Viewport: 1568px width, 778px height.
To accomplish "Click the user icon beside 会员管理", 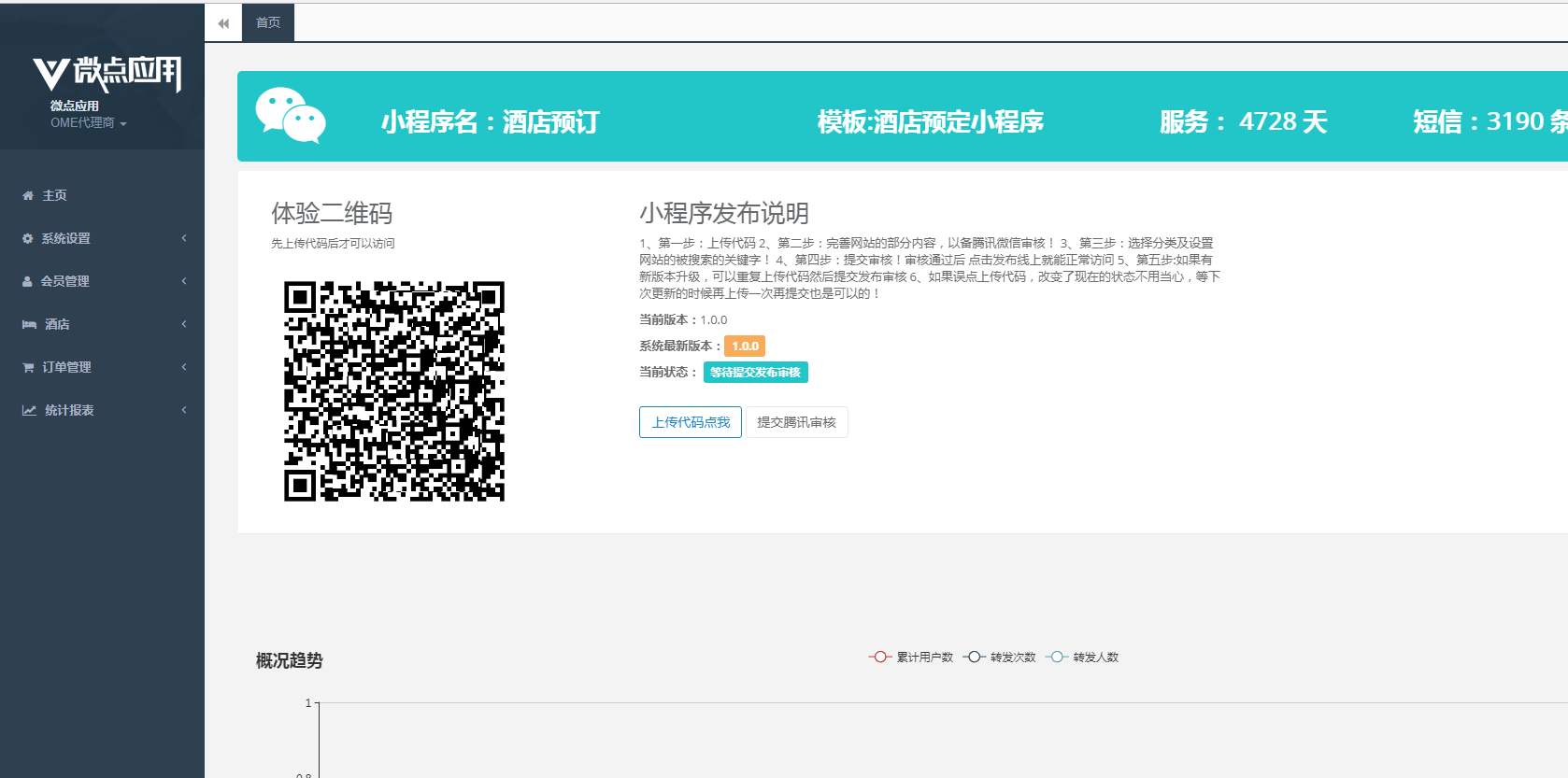I will [x=27, y=281].
